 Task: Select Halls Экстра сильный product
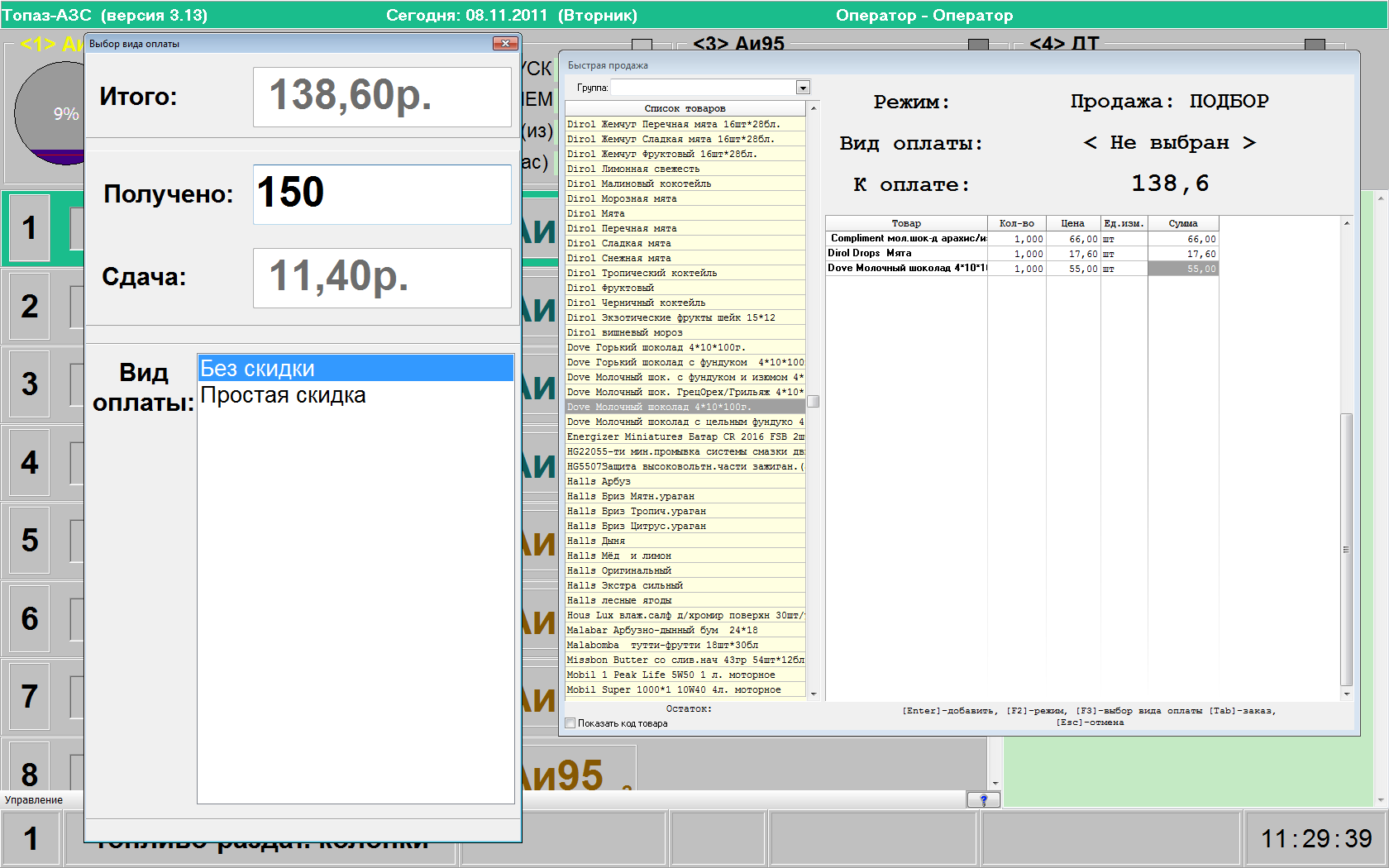685,585
